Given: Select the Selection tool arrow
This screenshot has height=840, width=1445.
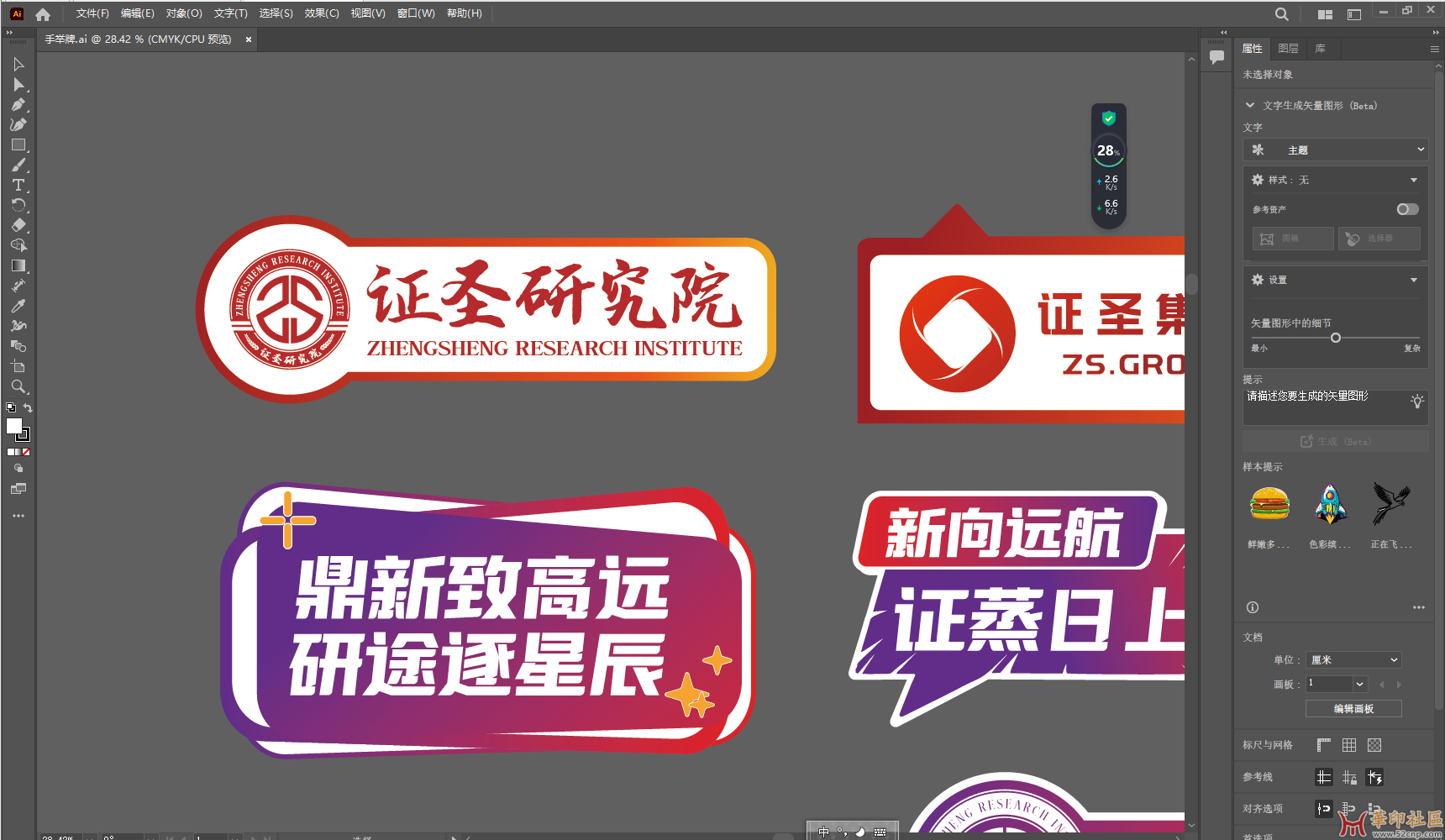Looking at the screenshot, I should pos(18,65).
